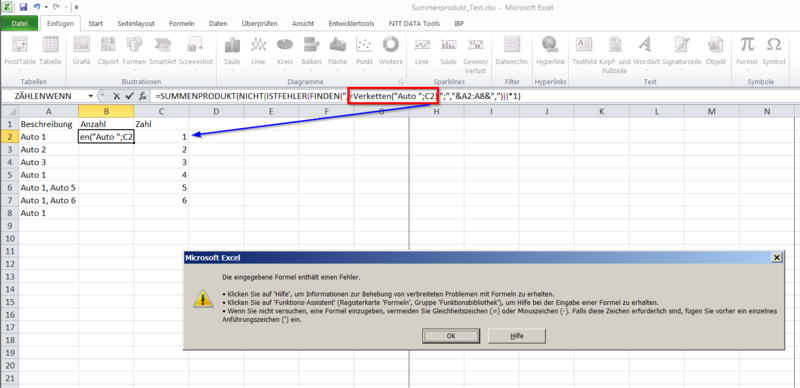800x388 pixels.
Task: Open the undo history dropdown arrow
Action: [x=45, y=7]
